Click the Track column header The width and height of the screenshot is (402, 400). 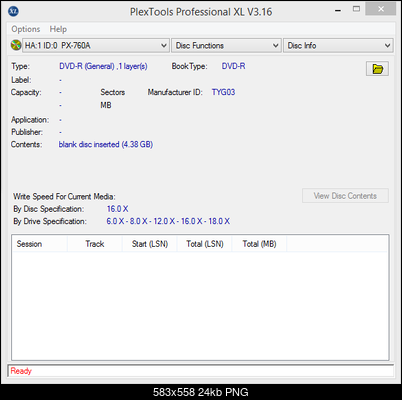point(95,244)
